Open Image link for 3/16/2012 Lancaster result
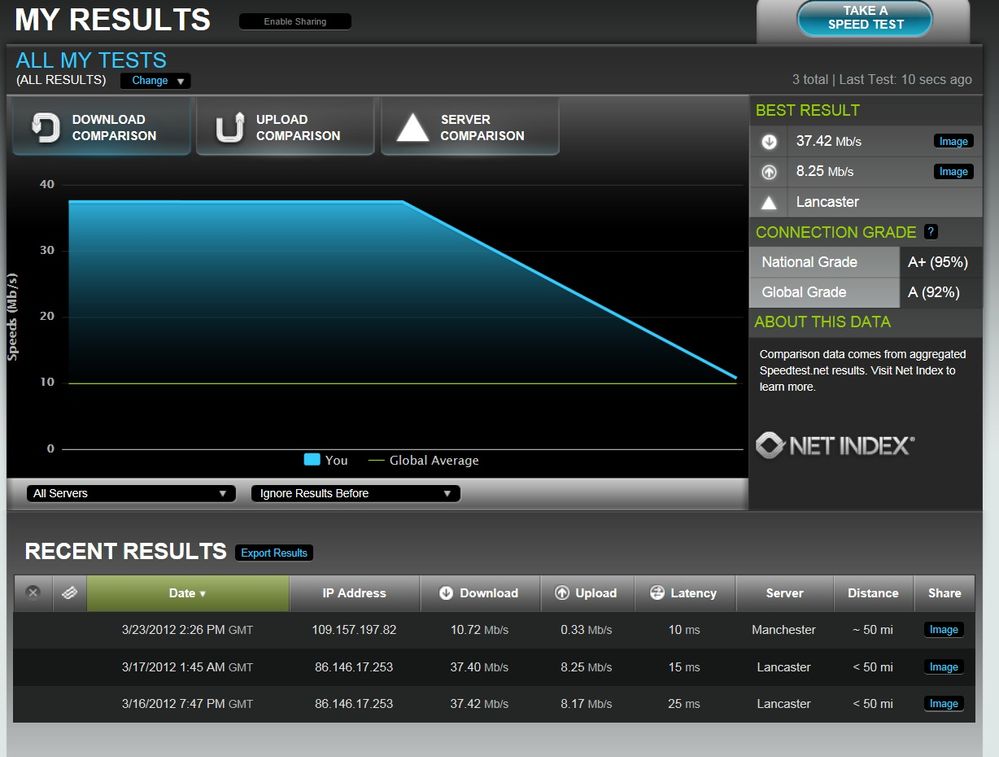The height and width of the screenshot is (757, 999). click(x=944, y=704)
